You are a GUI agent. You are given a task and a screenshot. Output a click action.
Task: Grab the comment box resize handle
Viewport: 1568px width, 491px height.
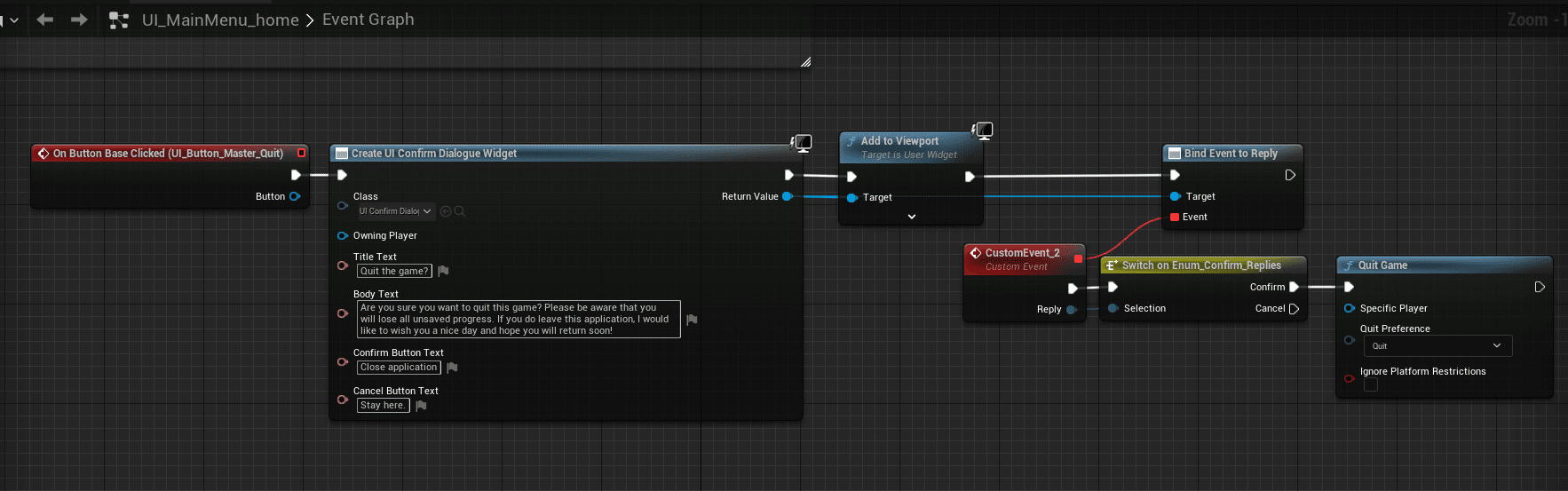click(805, 62)
